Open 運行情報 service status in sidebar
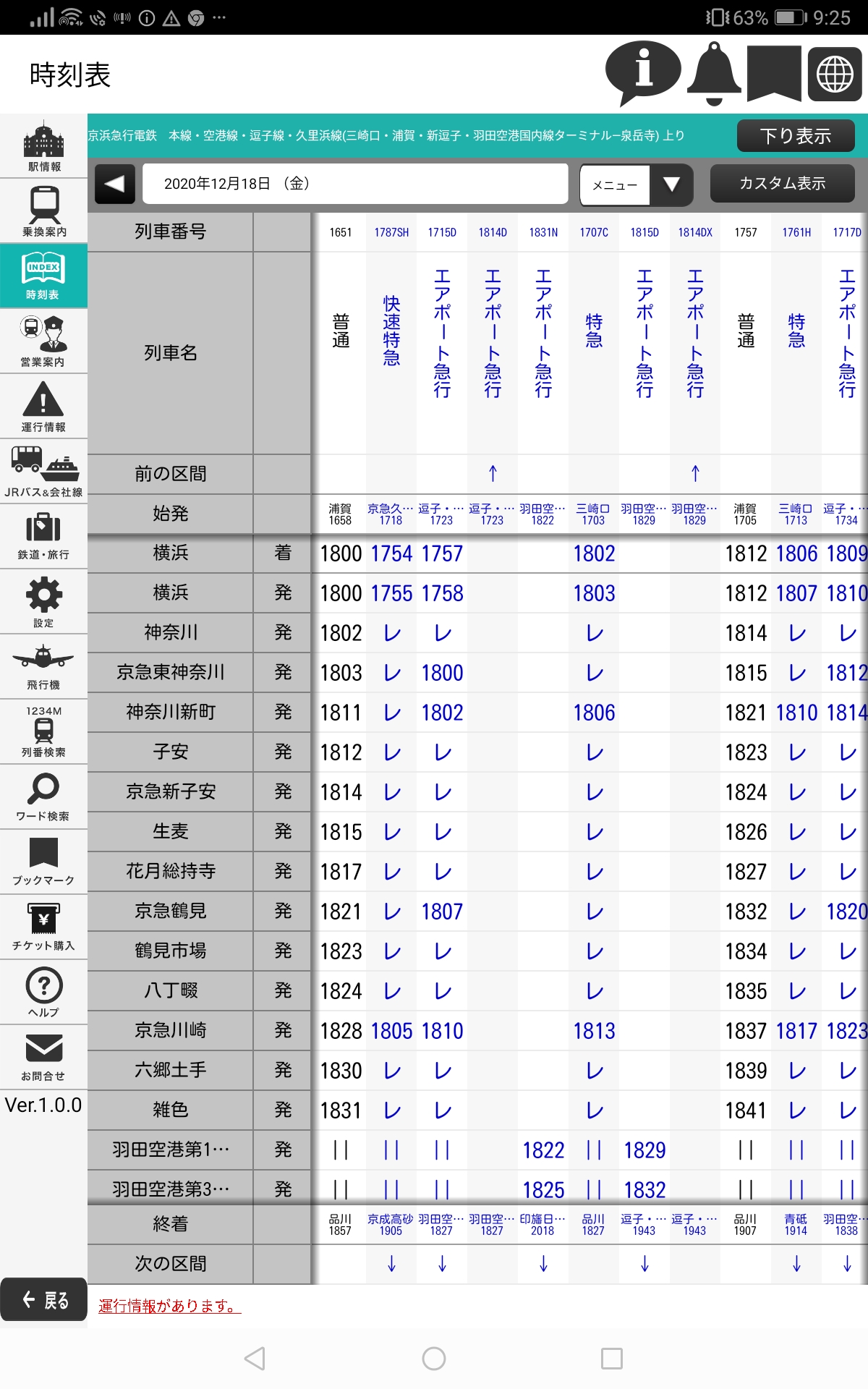The height and width of the screenshot is (1389, 868). point(43,406)
